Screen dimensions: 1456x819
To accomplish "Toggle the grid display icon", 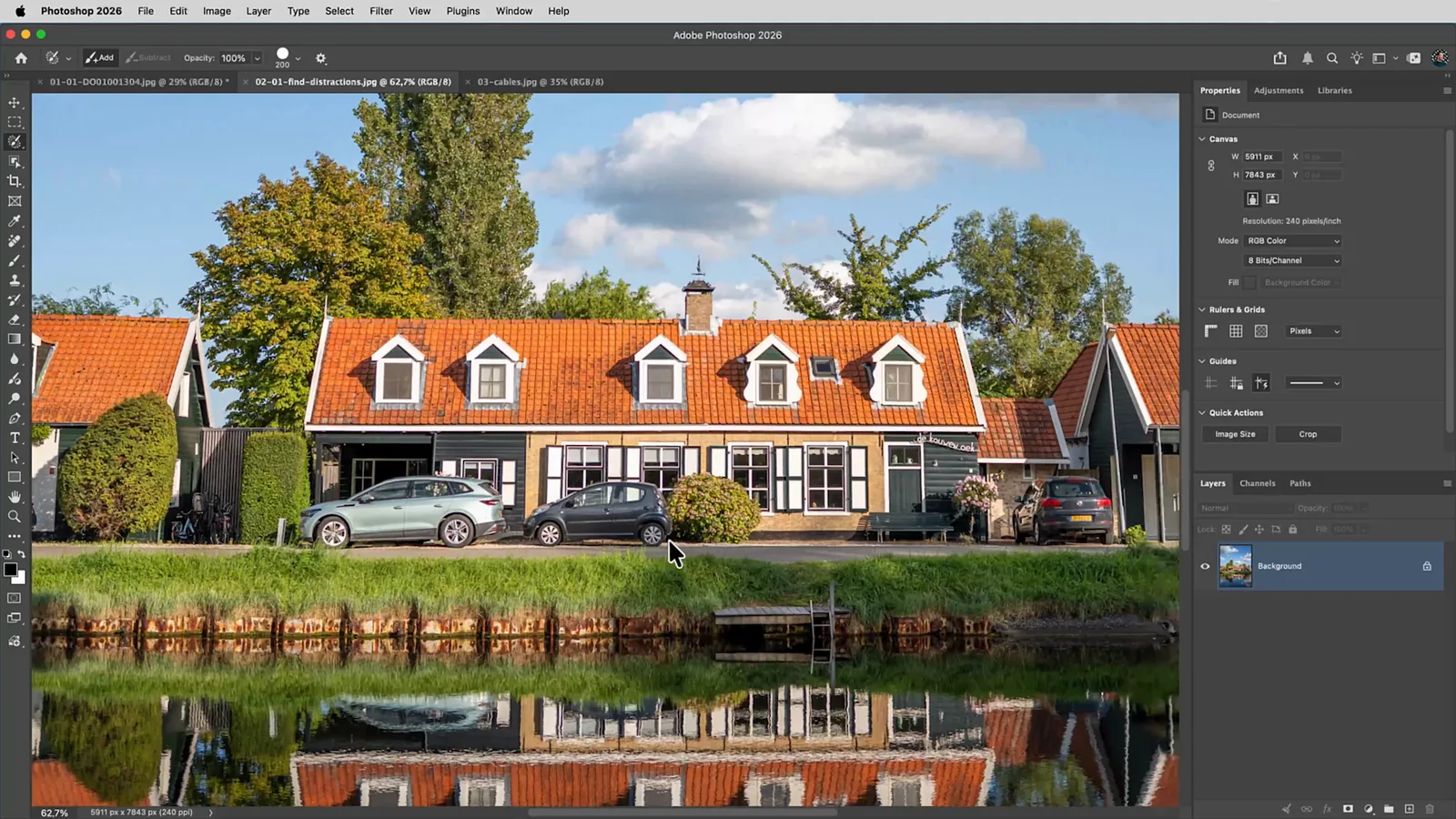I will pos(1236,331).
